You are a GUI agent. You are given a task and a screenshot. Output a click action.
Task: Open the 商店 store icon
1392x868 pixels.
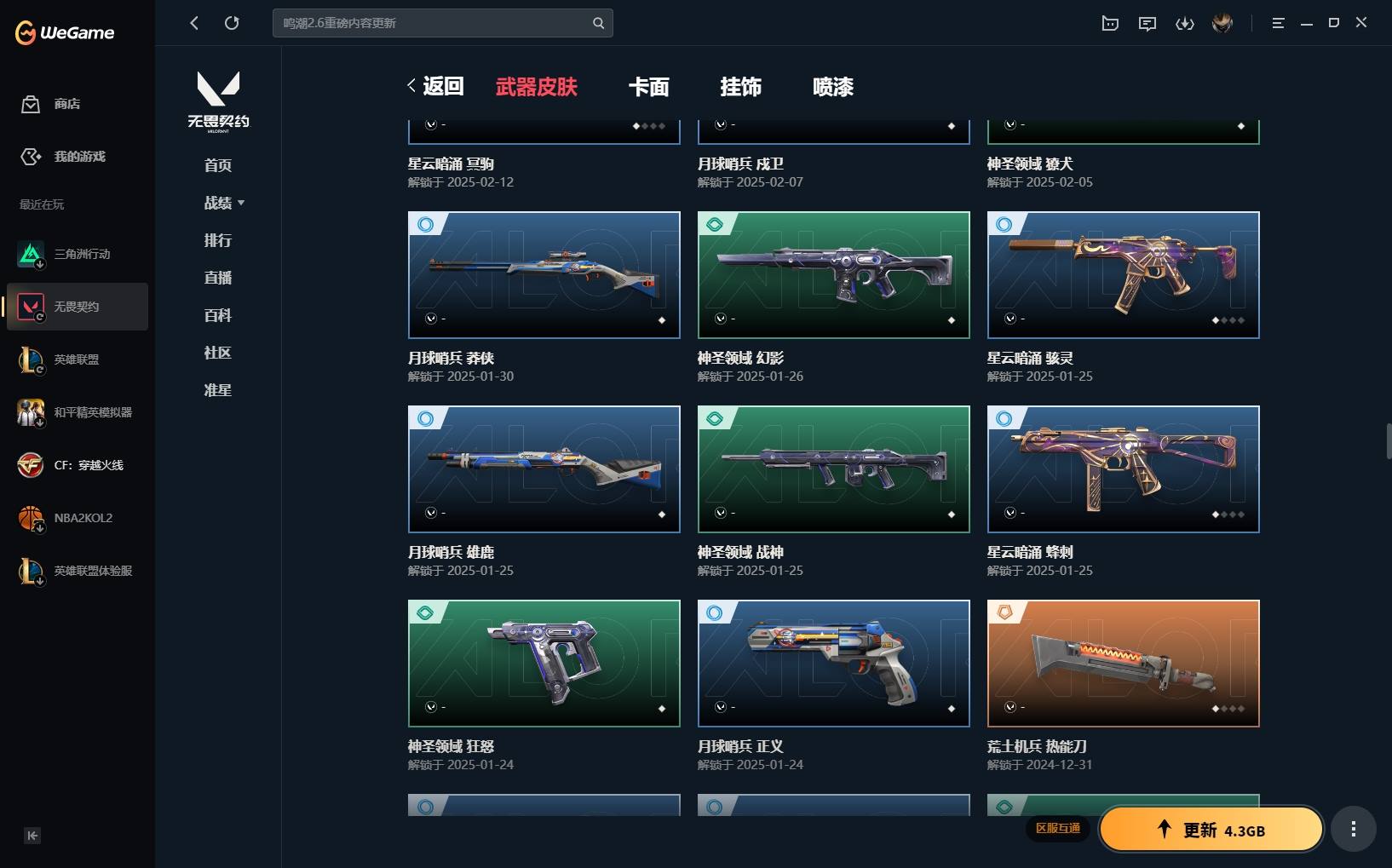pyautogui.click(x=31, y=104)
